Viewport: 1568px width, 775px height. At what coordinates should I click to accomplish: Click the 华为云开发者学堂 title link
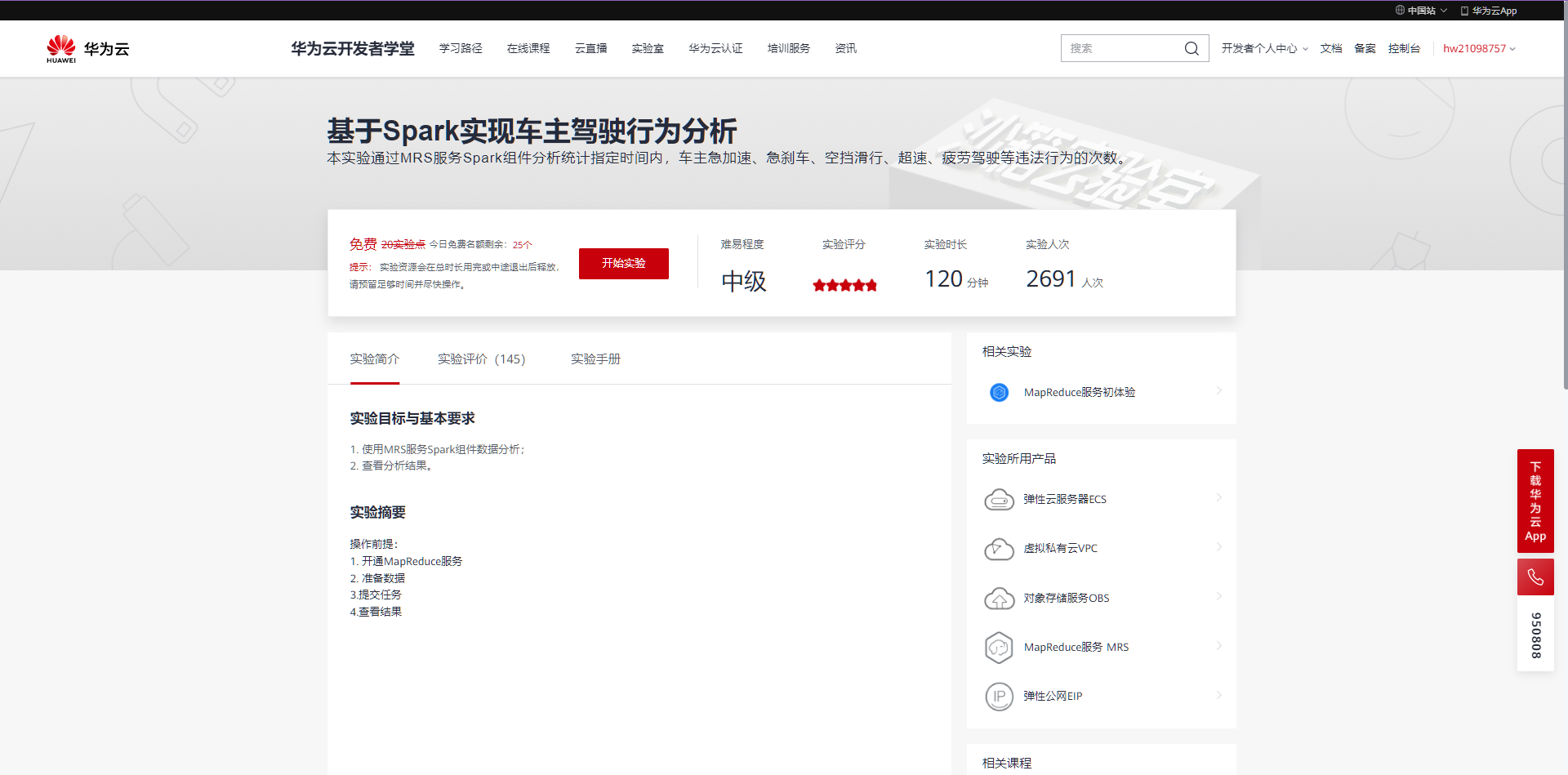tap(353, 49)
